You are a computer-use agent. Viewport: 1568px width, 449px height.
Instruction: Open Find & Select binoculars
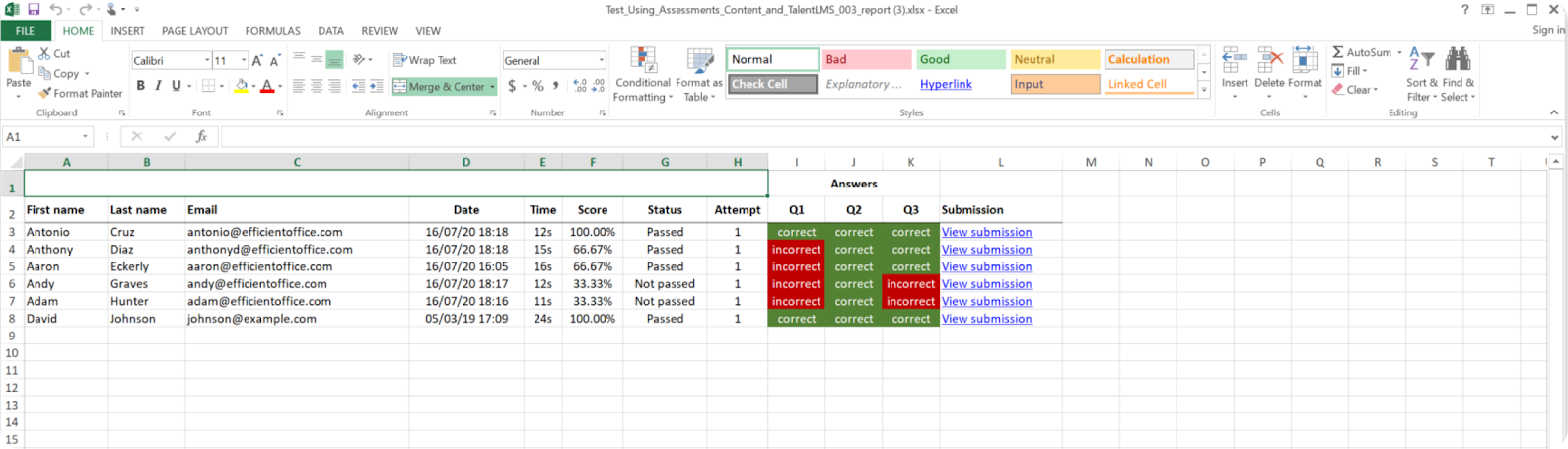(1458, 74)
